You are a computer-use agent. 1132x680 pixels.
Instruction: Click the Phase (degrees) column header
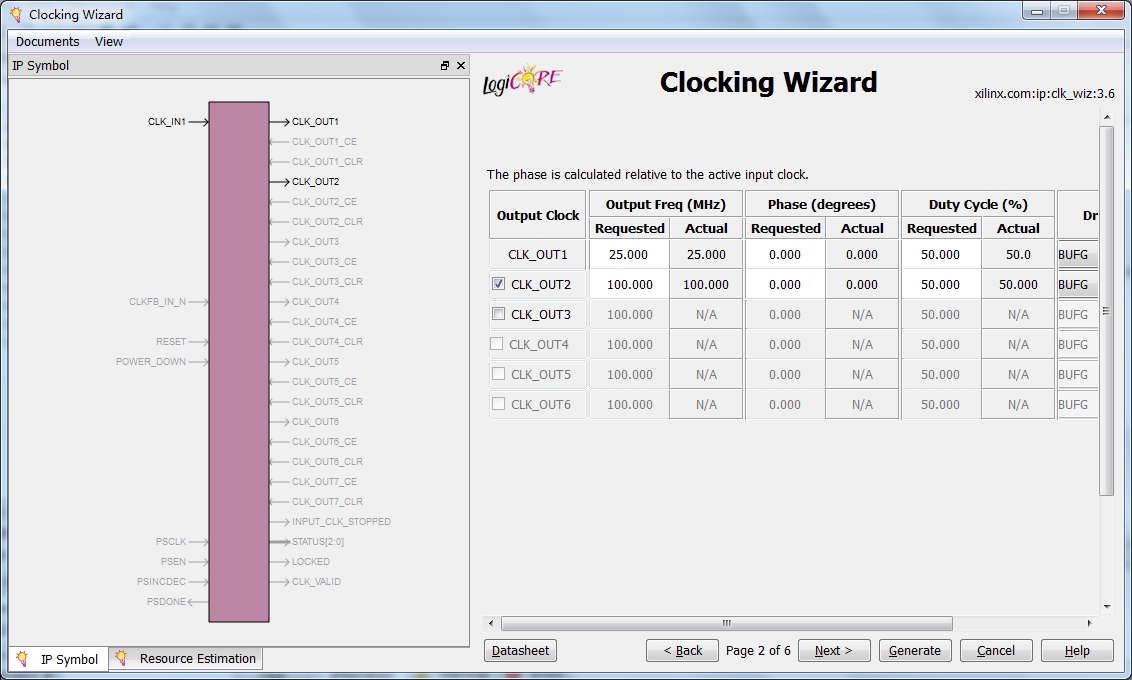click(x=822, y=204)
